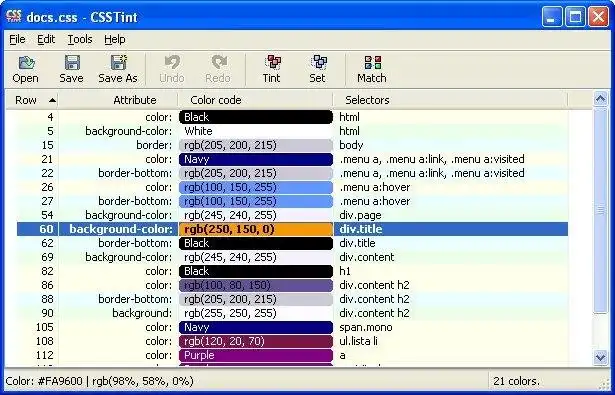Click row number 108
Image resolution: width=615 pixels, height=395 pixels.
coord(44,341)
